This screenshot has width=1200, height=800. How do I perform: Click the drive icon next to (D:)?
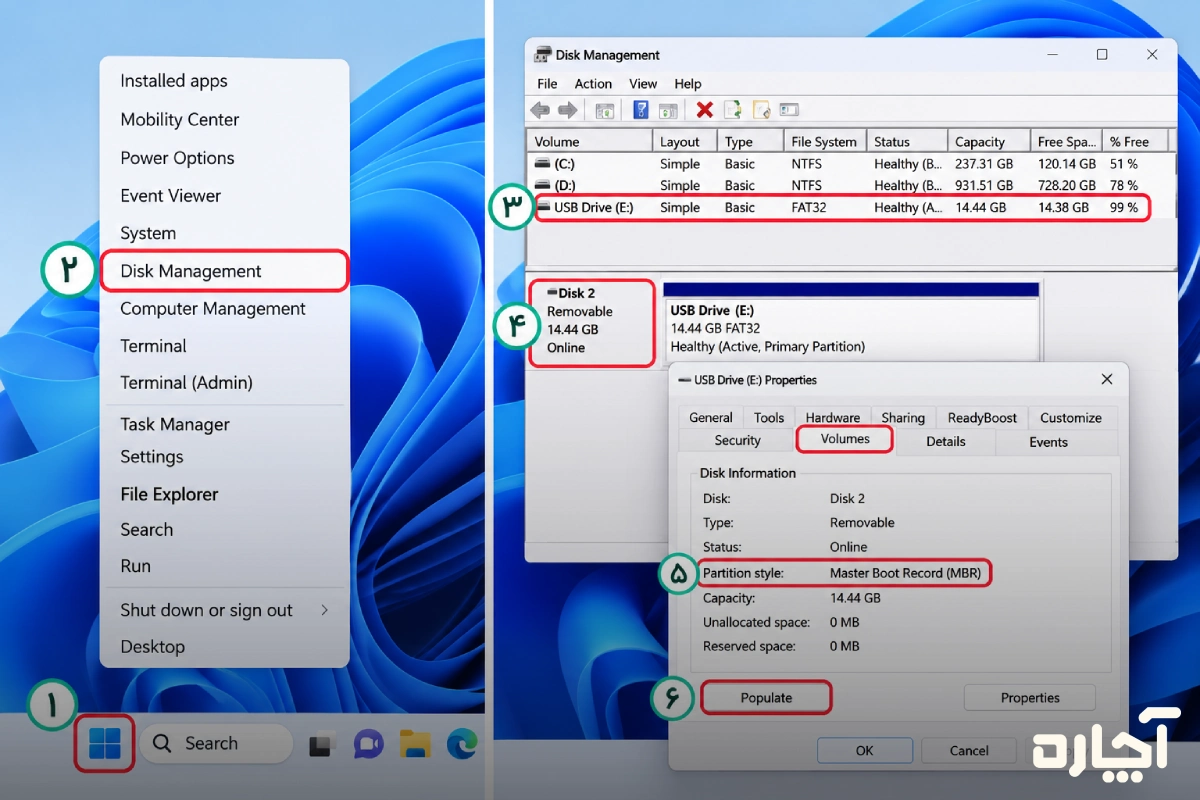(x=542, y=185)
